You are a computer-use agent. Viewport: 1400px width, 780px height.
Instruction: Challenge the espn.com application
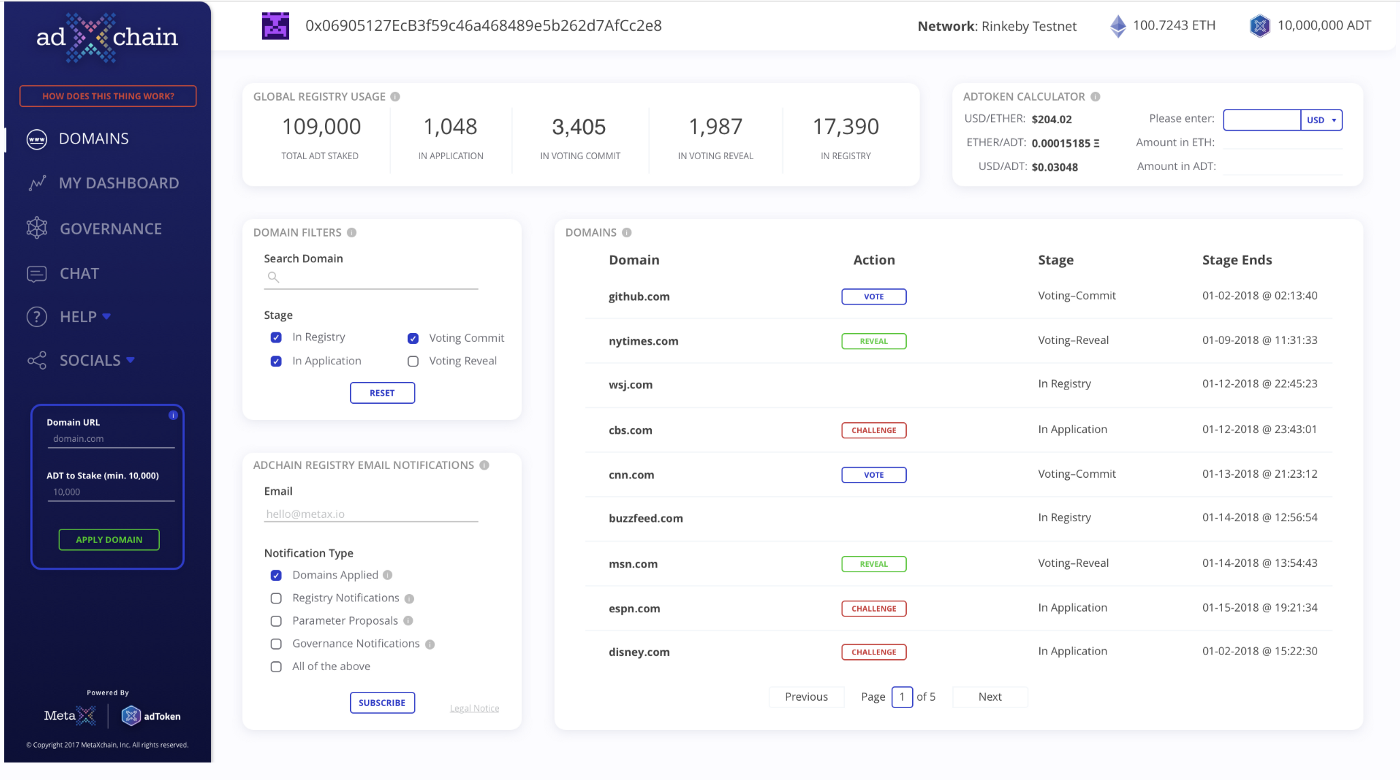point(874,608)
